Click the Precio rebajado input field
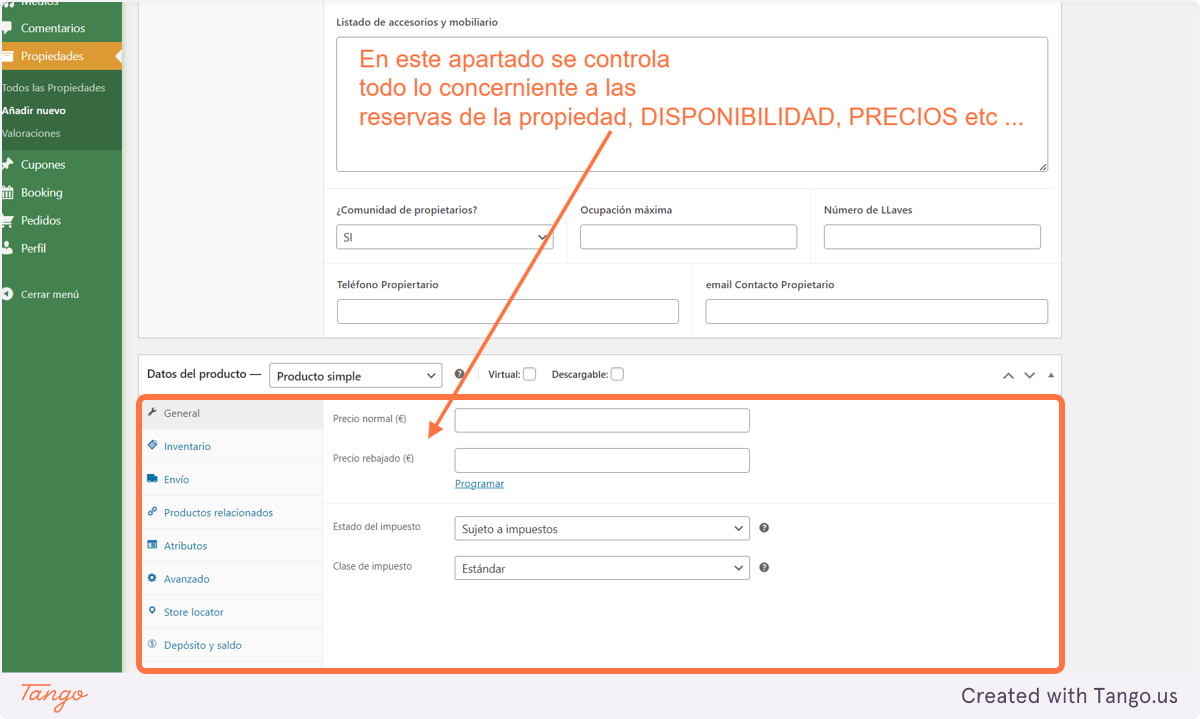The image size is (1200, 719). pos(602,460)
